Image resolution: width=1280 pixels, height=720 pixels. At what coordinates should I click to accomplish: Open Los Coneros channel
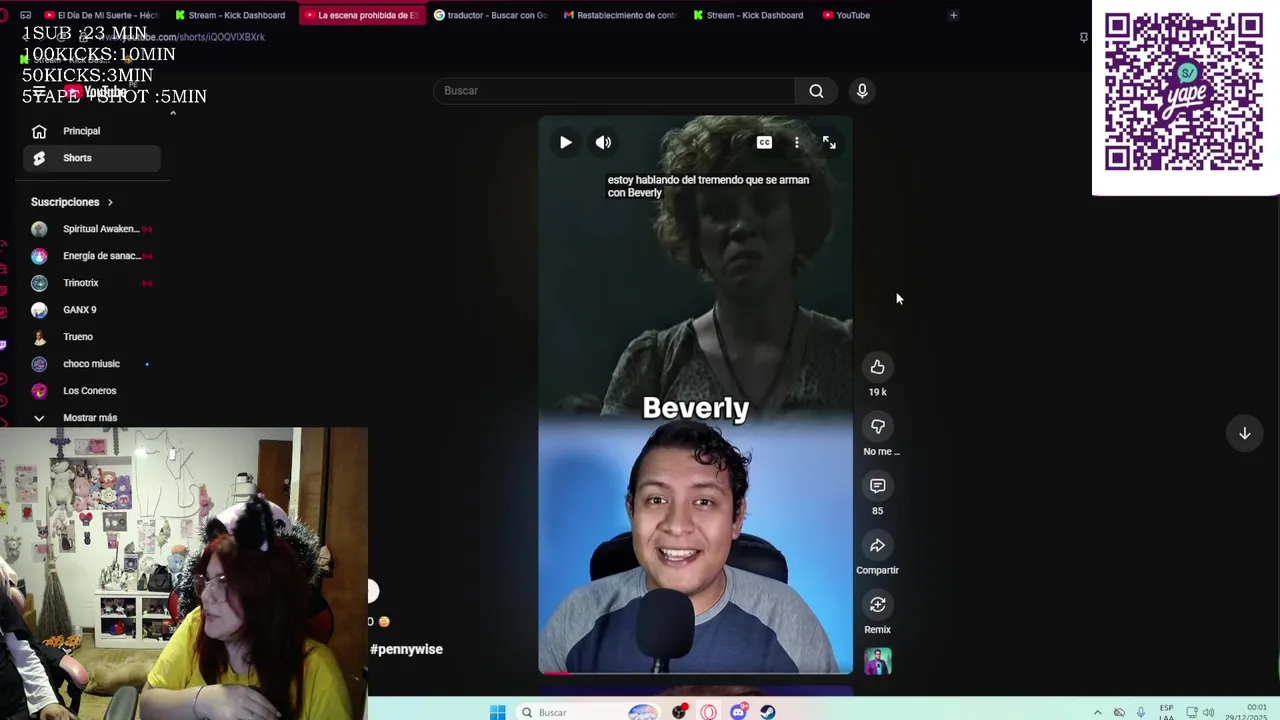92,391
